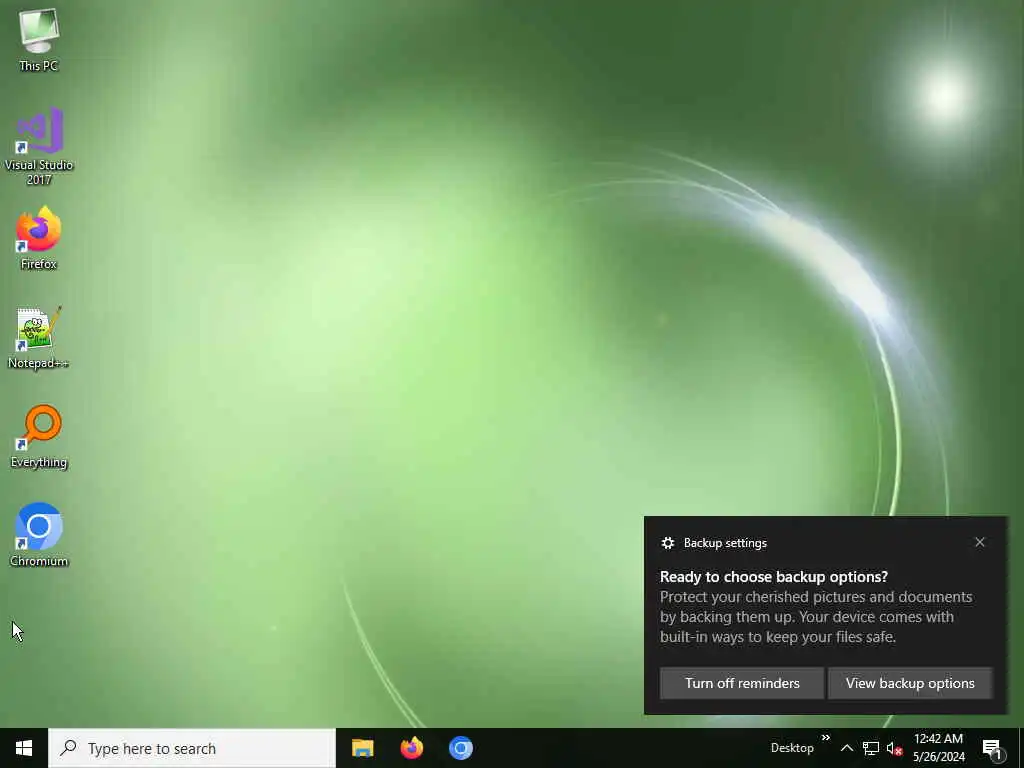1024x768 pixels.
Task: Click the Backup settings notification title
Action: pos(725,543)
